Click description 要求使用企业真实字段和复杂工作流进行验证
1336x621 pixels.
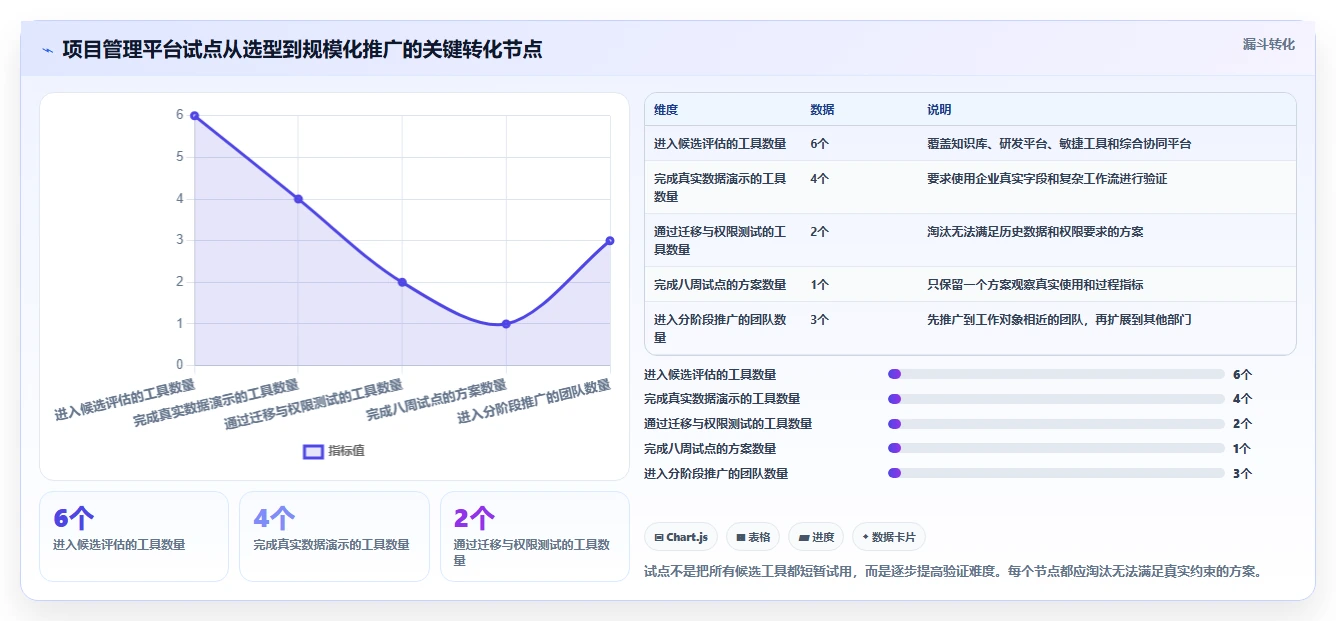pos(1047,179)
